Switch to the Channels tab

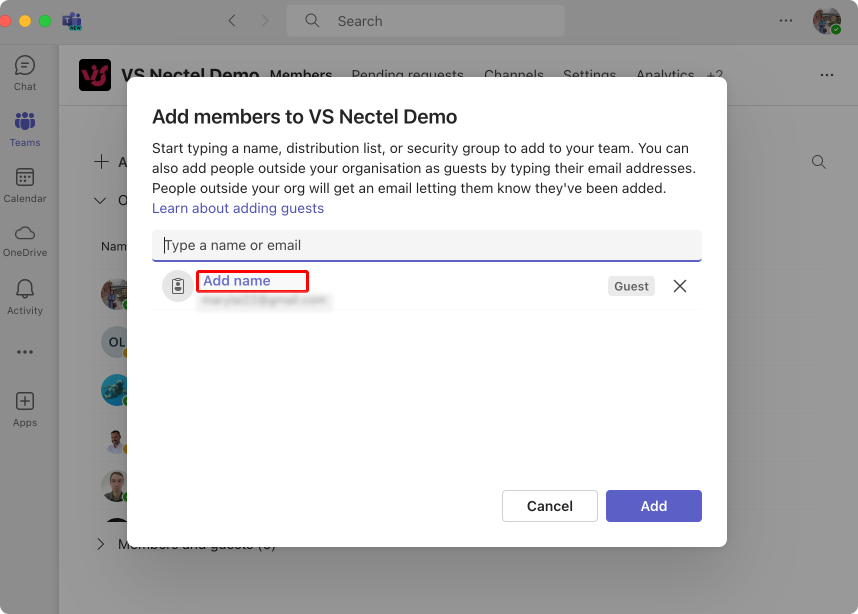(514, 73)
